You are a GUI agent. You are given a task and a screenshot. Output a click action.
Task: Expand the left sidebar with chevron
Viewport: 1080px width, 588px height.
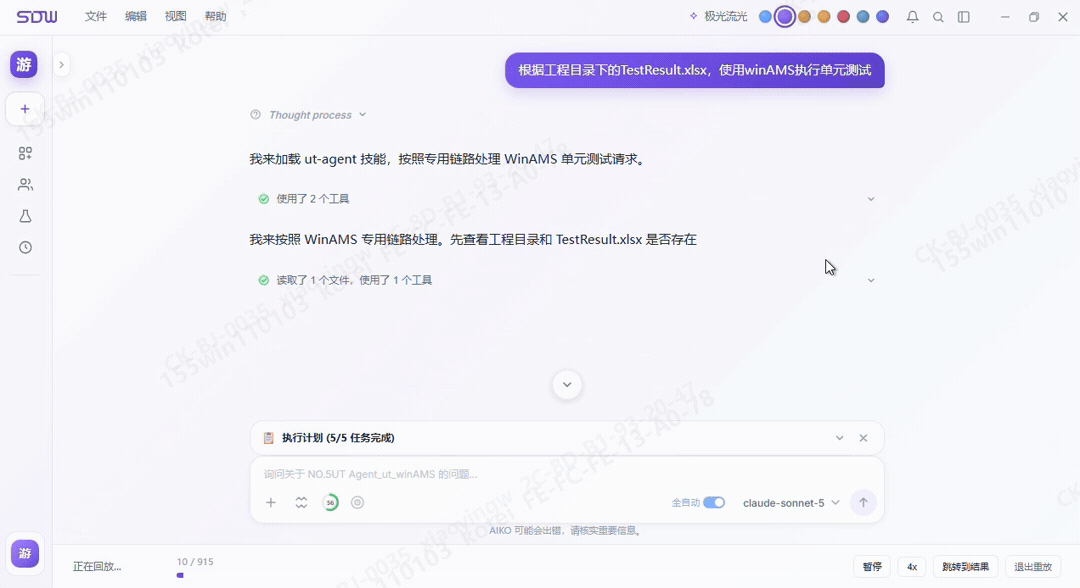[61, 65]
